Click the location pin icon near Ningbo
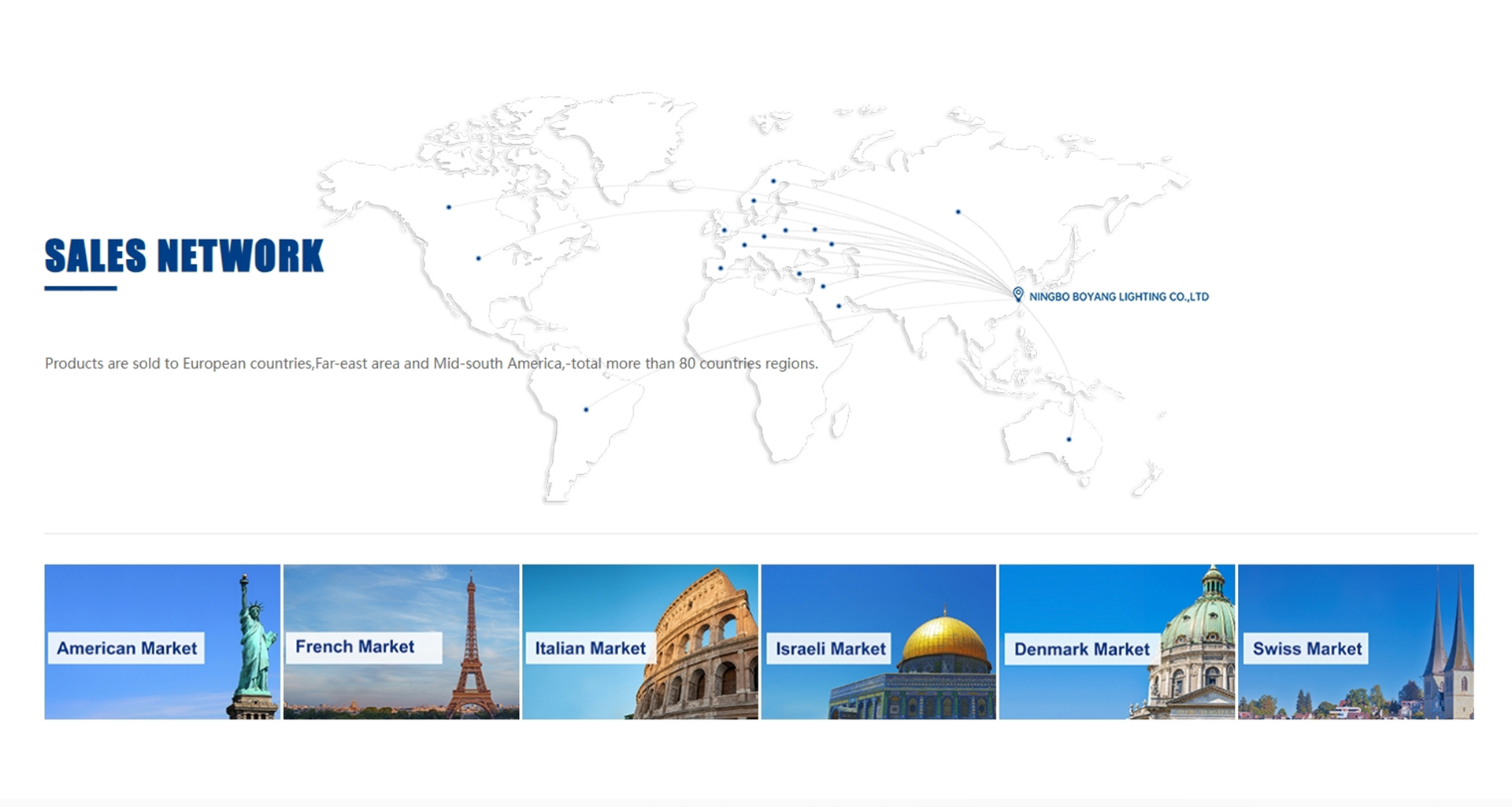 click(1017, 294)
